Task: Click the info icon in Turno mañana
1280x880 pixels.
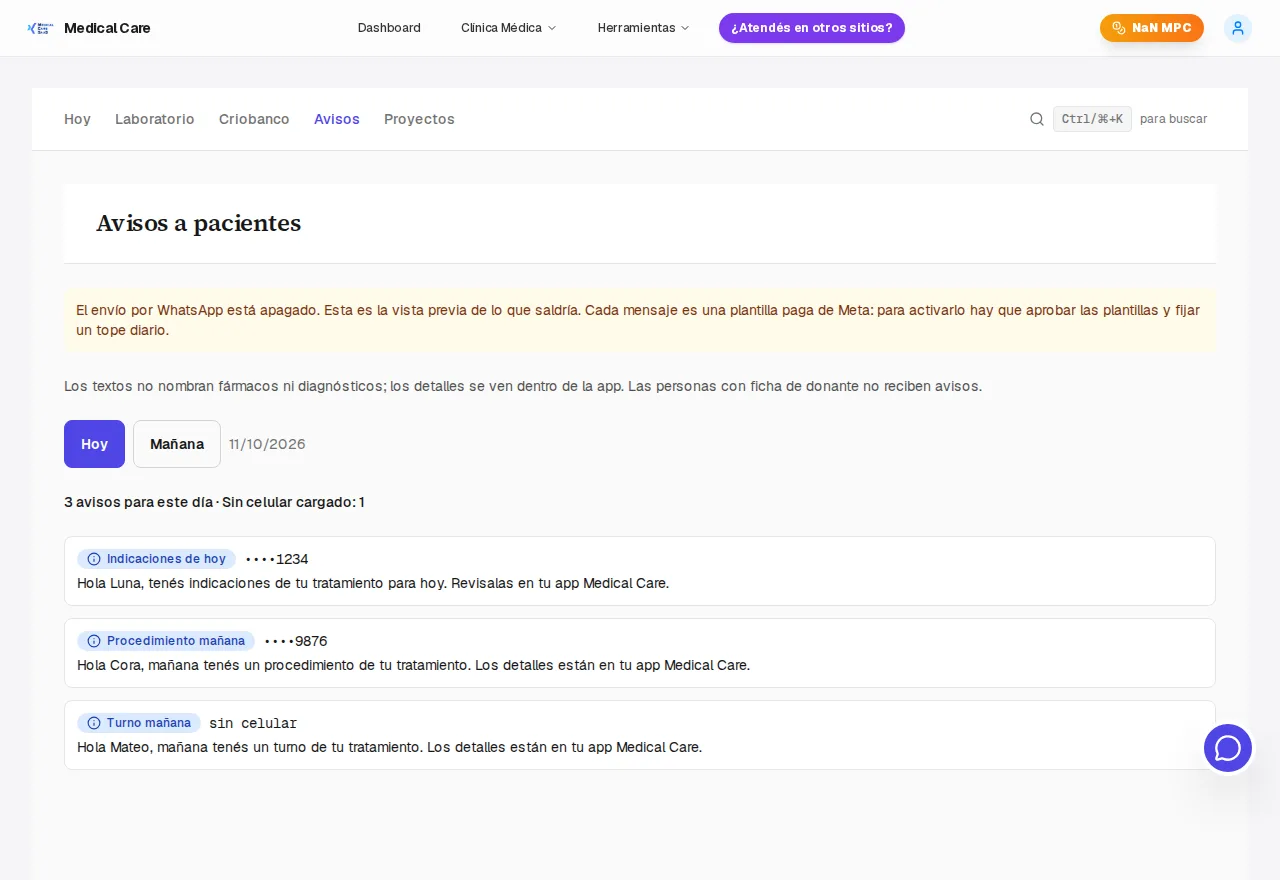Action: [94, 723]
